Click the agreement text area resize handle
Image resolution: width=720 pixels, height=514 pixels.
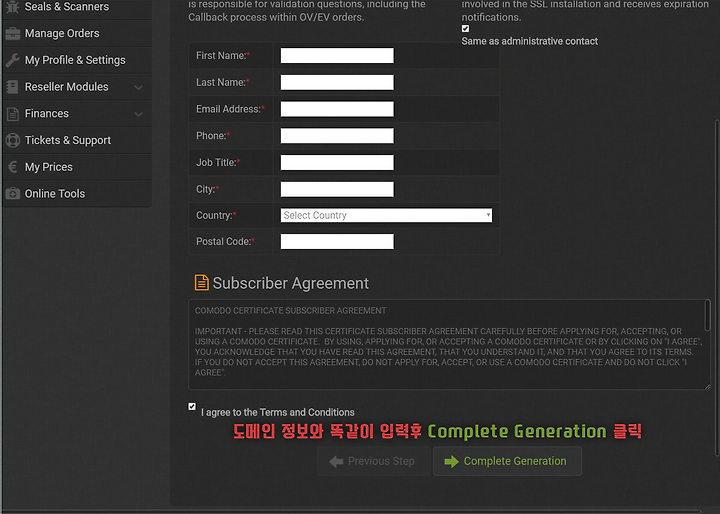(707, 386)
